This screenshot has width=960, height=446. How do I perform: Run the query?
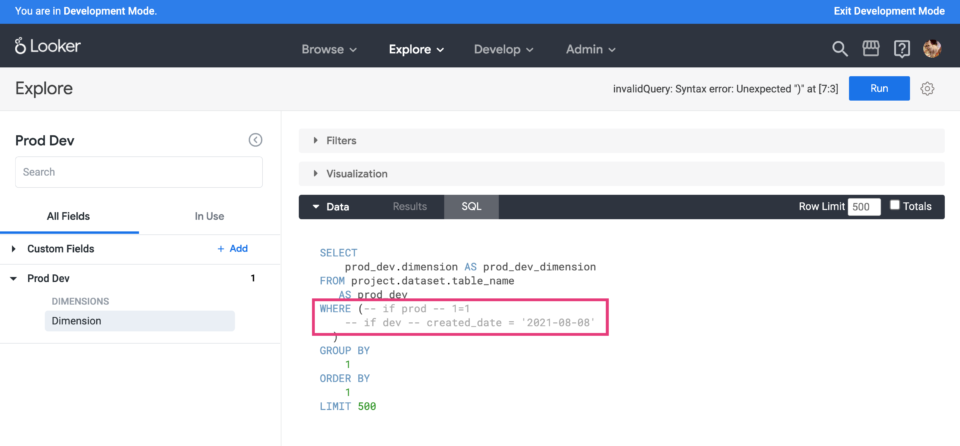879,88
